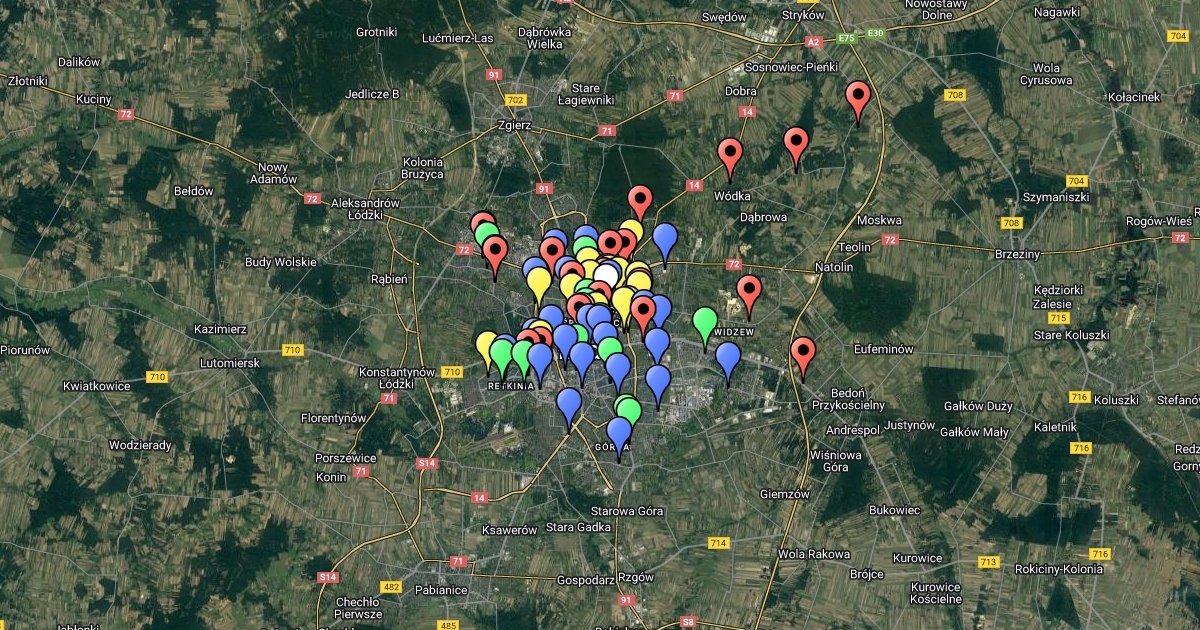This screenshot has width=1200, height=630.
Task: Select the Andrespol label
Action: (x=852, y=430)
